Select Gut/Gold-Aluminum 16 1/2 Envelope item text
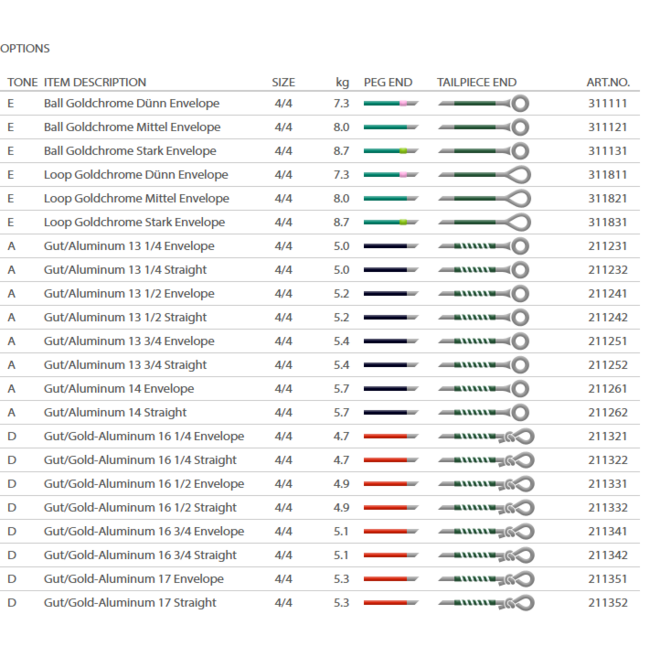 point(144,484)
